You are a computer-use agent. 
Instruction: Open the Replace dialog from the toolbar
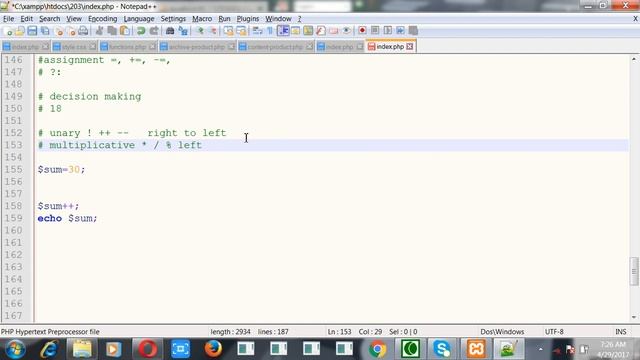(x=183, y=31)
